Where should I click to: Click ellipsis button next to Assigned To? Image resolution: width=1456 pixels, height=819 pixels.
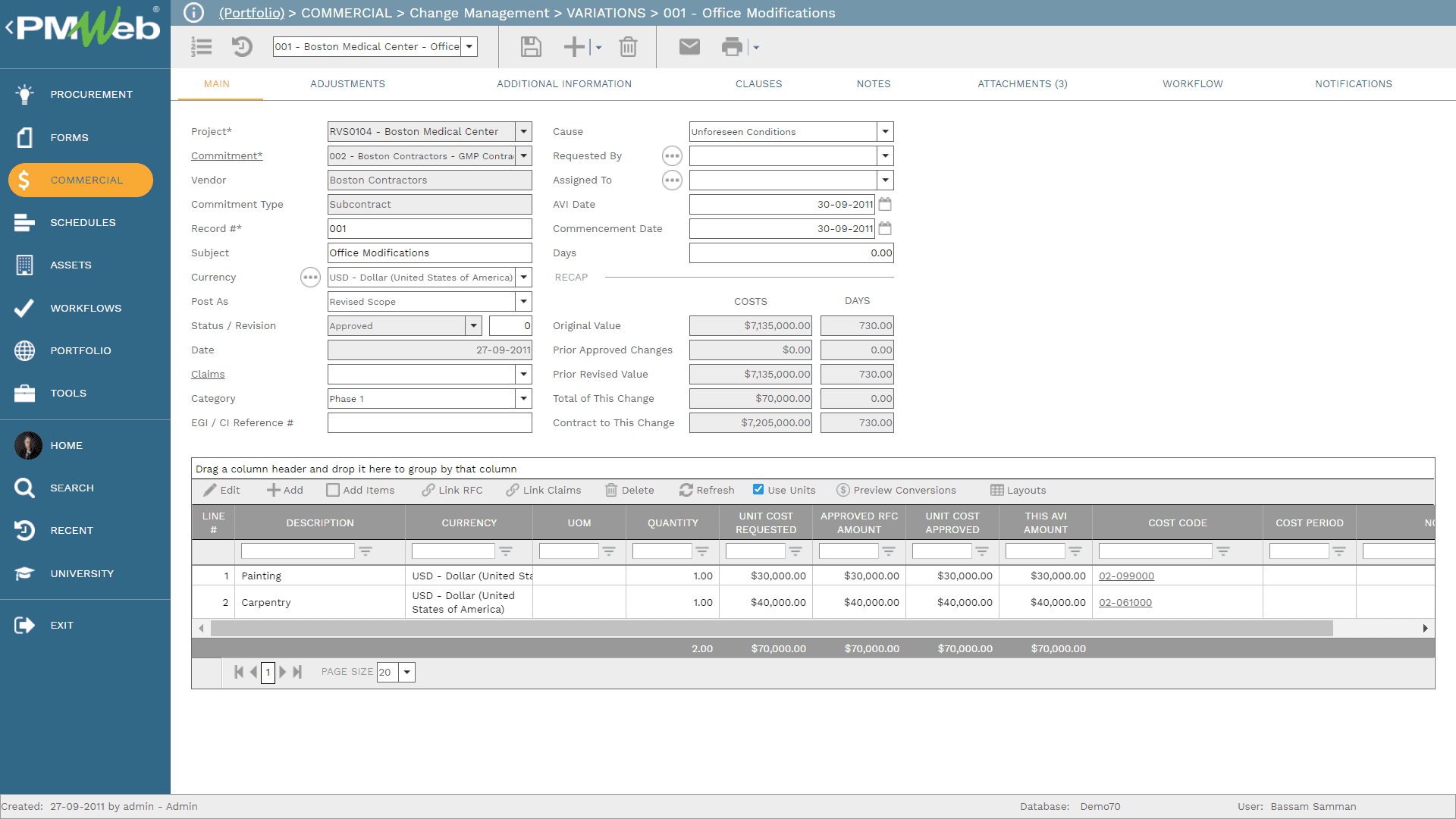pyautogui.click(x=672, y=180)
